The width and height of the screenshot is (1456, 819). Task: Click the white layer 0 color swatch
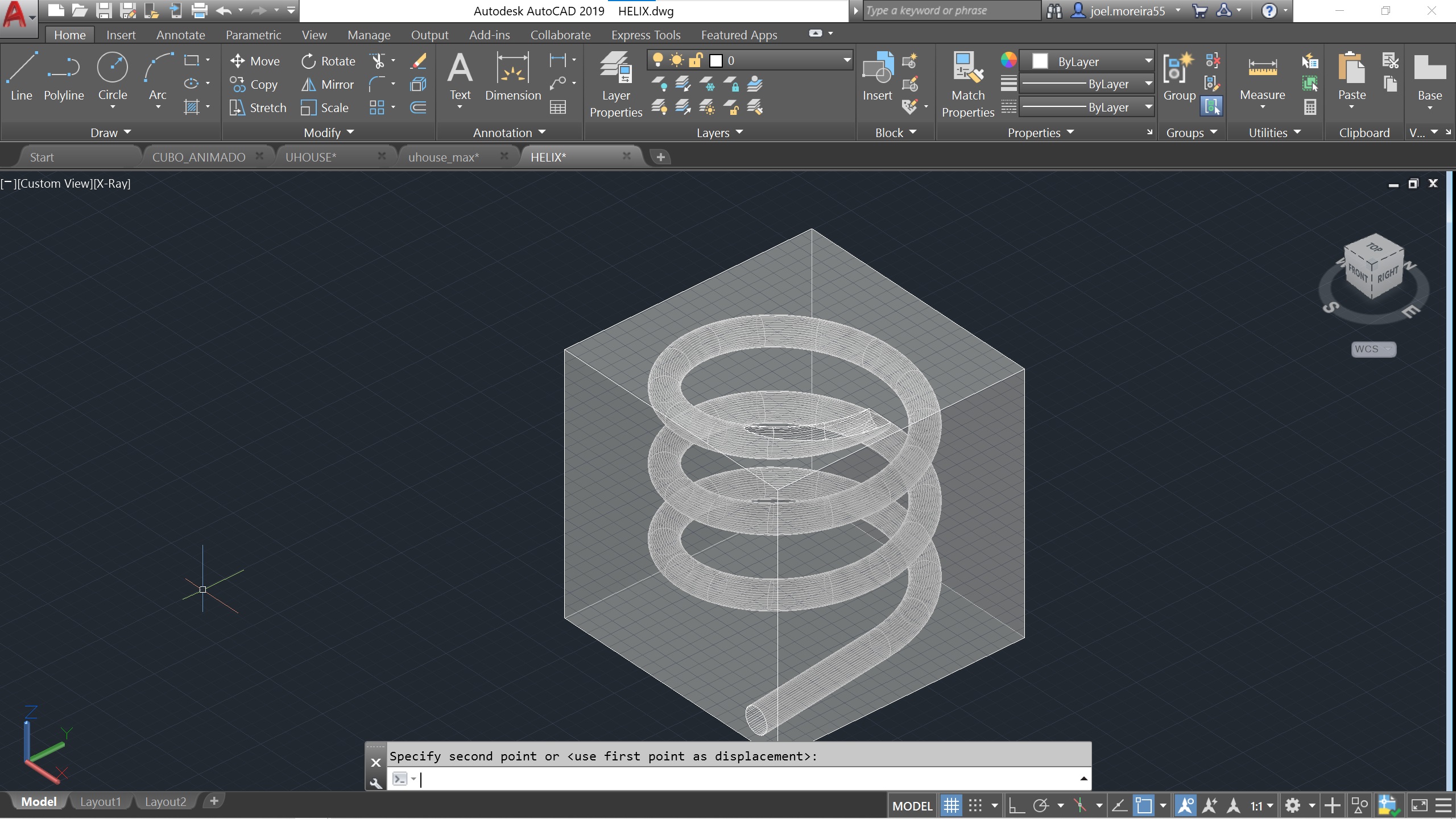click(x=716, y=60)
